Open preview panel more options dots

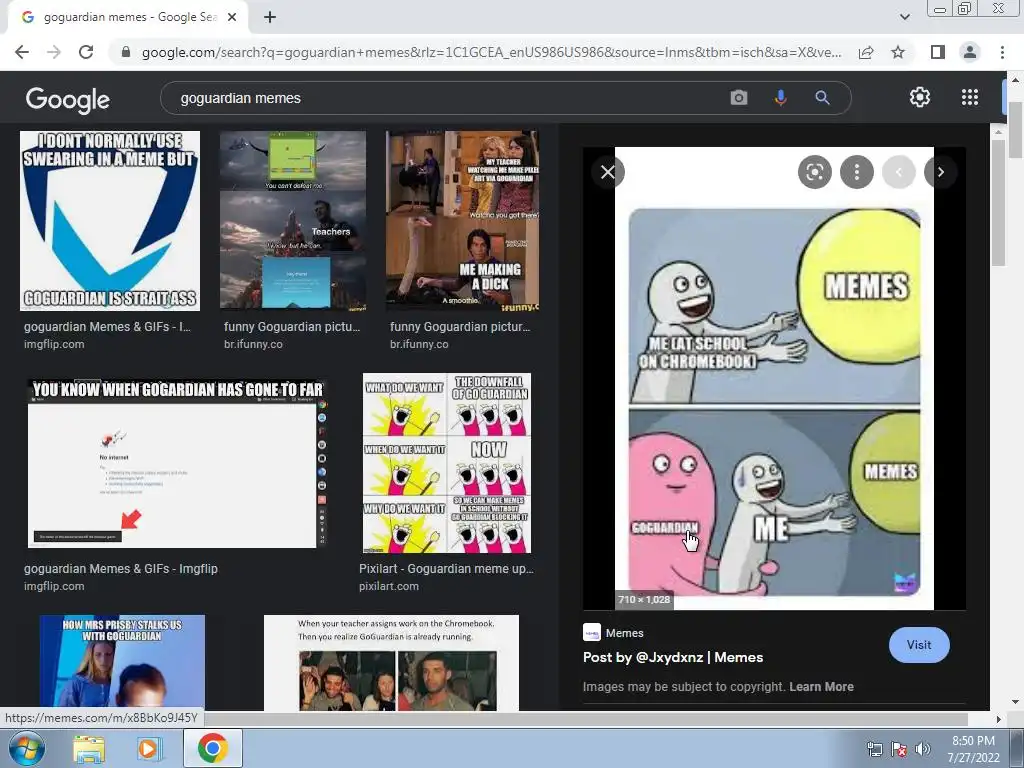pos(856,172)
